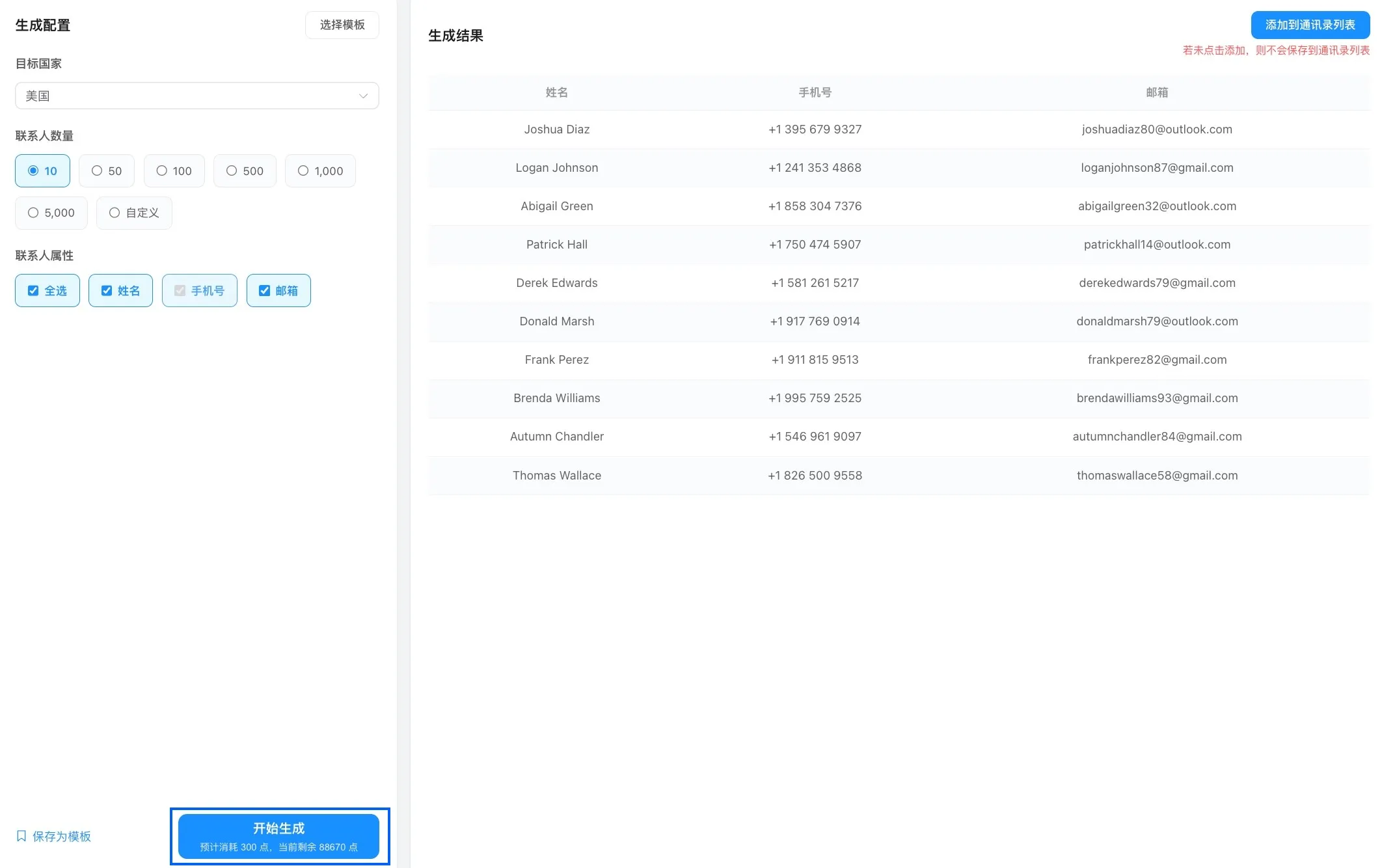Select the 100 contacts radio option

pos(174,170)
